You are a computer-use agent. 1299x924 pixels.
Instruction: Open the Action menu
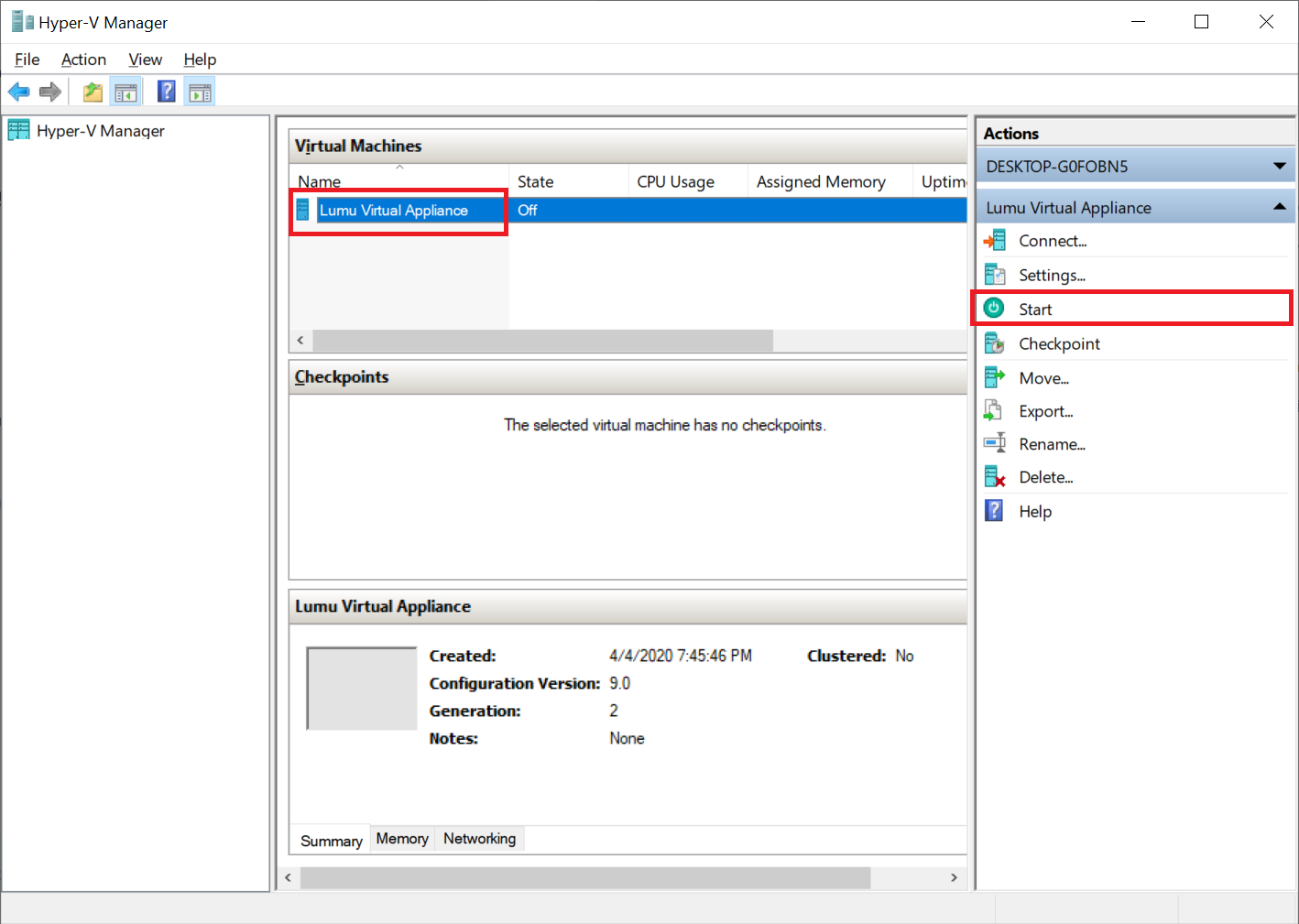click(83, 60)
